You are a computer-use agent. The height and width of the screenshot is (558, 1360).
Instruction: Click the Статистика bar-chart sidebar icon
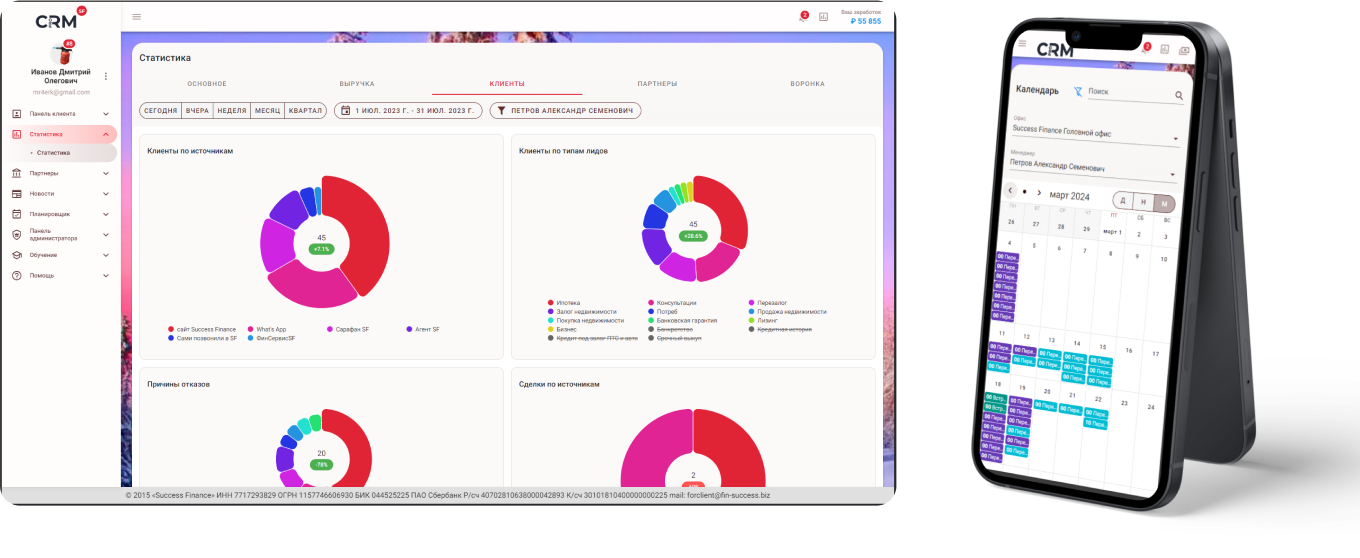pos(17,134)
